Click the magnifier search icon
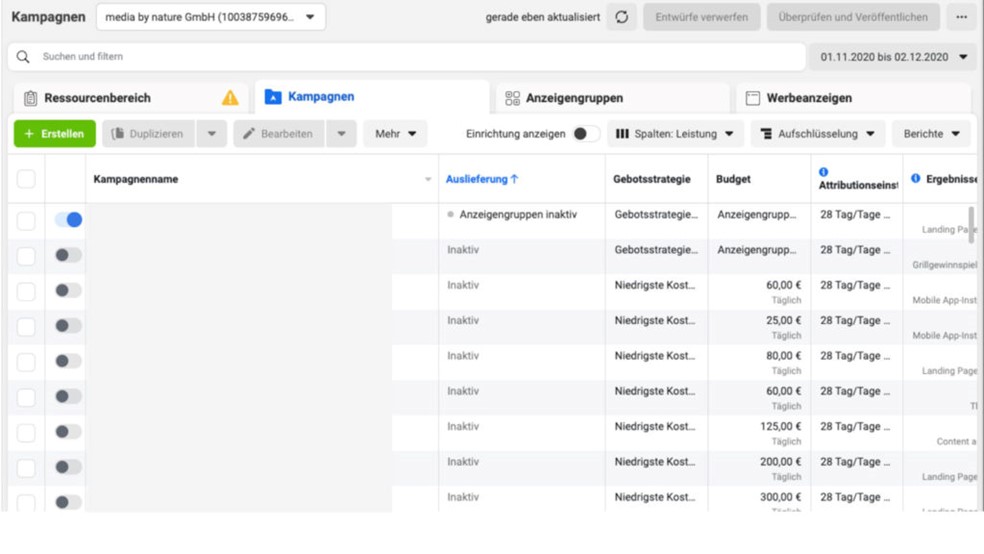This screenshot has height=554, width=984. pyautogui.click(x=23, y=56)
